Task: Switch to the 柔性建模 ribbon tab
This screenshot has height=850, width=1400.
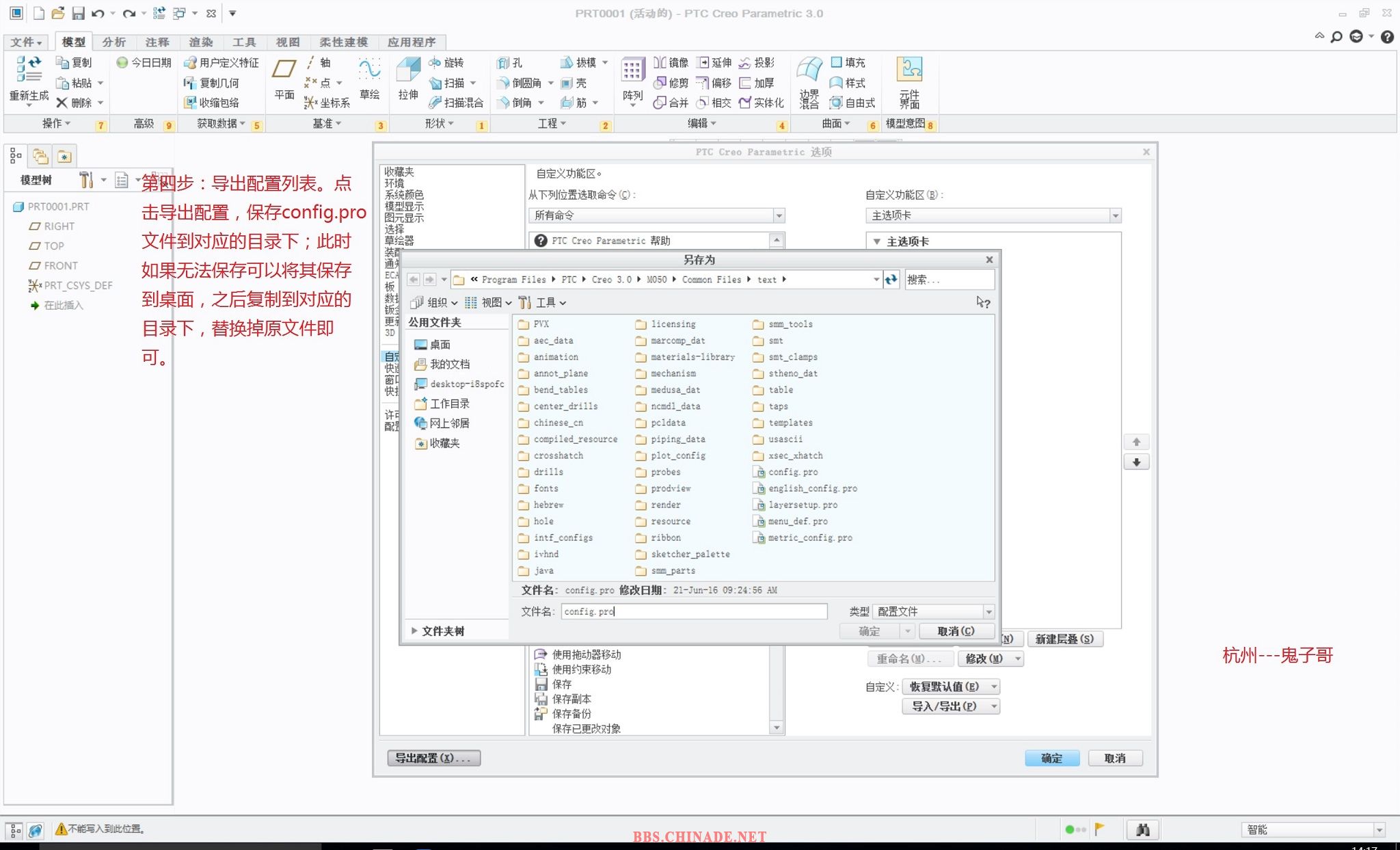Action: click(344, 42)
